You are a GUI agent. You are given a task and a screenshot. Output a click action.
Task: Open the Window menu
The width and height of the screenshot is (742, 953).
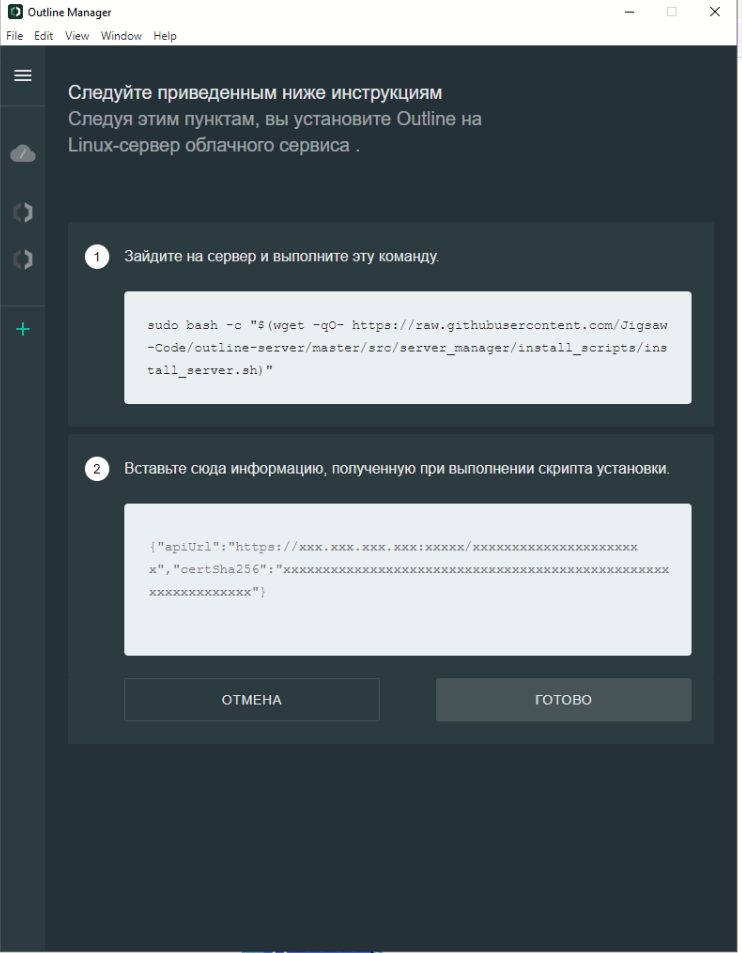pyautogui.click(x=122, y=36)
